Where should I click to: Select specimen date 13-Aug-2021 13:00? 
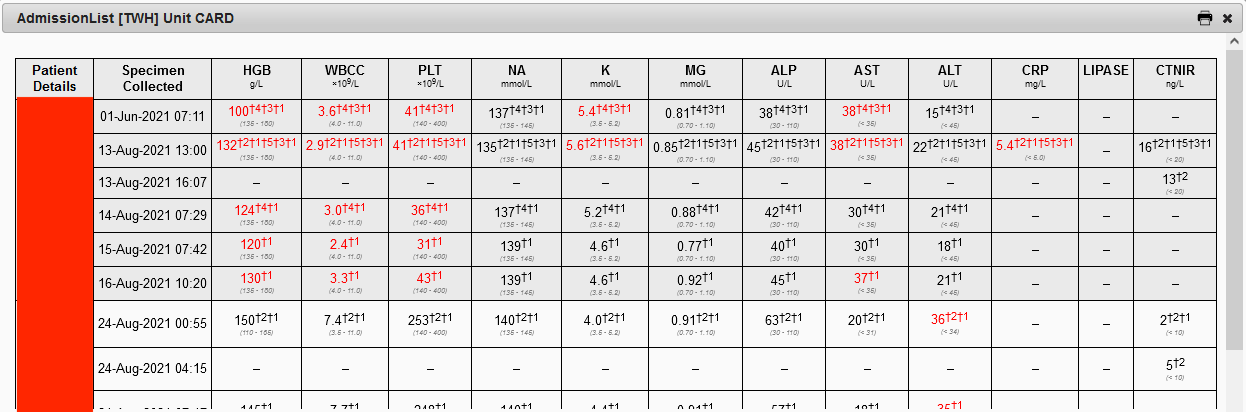click(153, 150)
